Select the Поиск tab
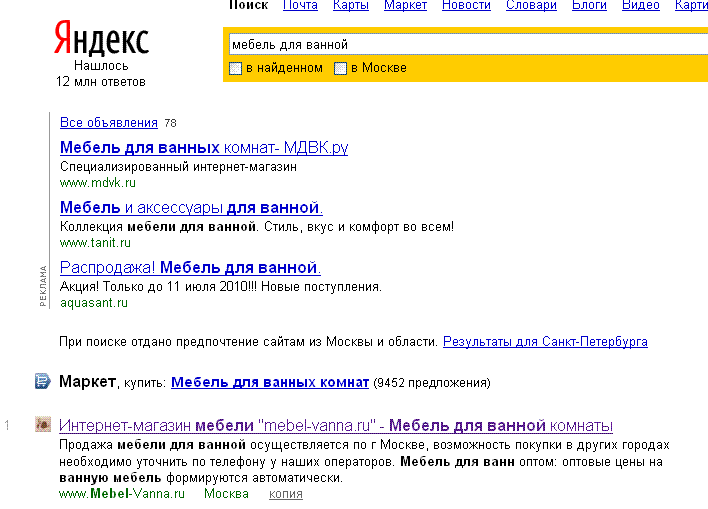Image resolution: width=708 pixels, height=509 pixels. coord(248,5)
